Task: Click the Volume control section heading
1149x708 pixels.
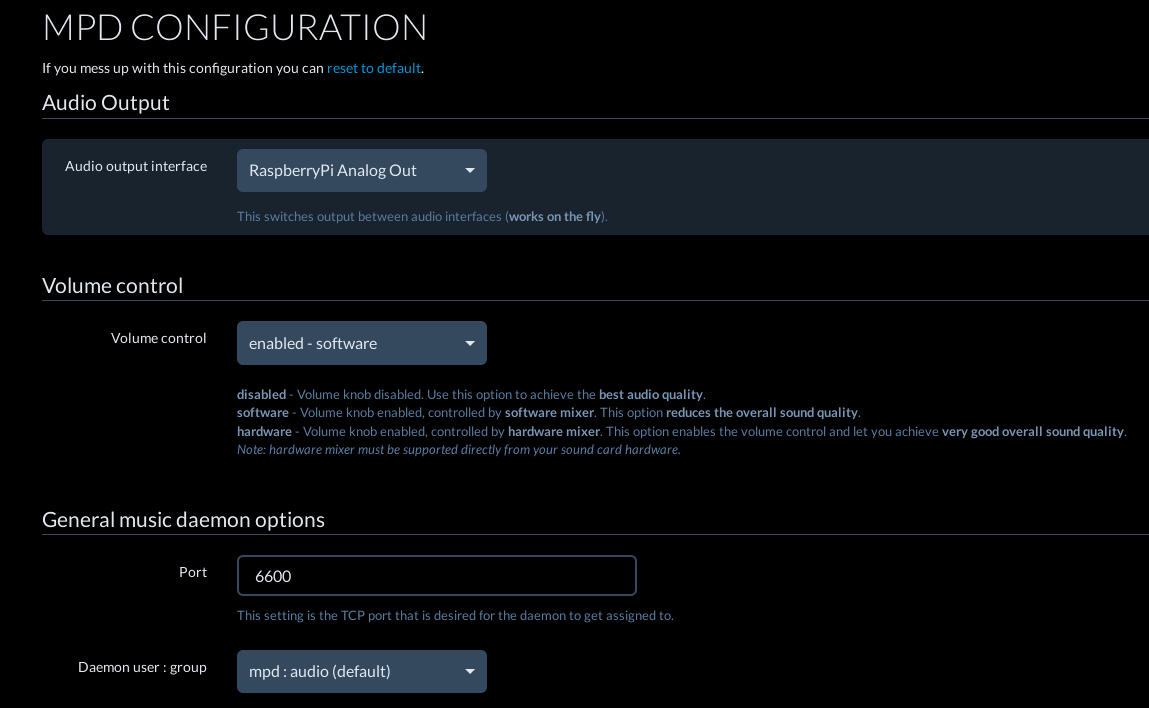Action: pyautogui.click(x=112, y=286)
